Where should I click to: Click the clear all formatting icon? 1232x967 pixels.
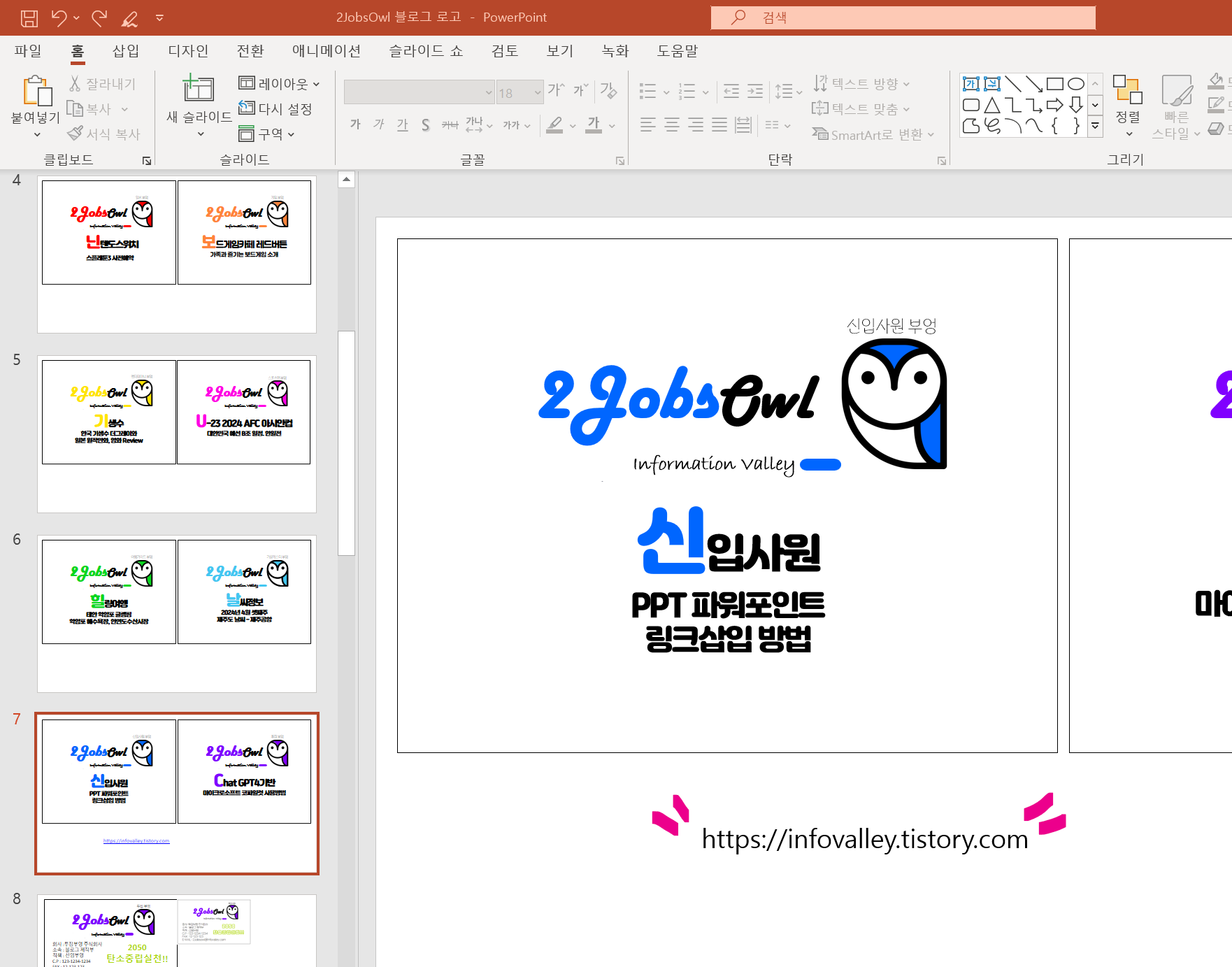(x=608, y=90)
